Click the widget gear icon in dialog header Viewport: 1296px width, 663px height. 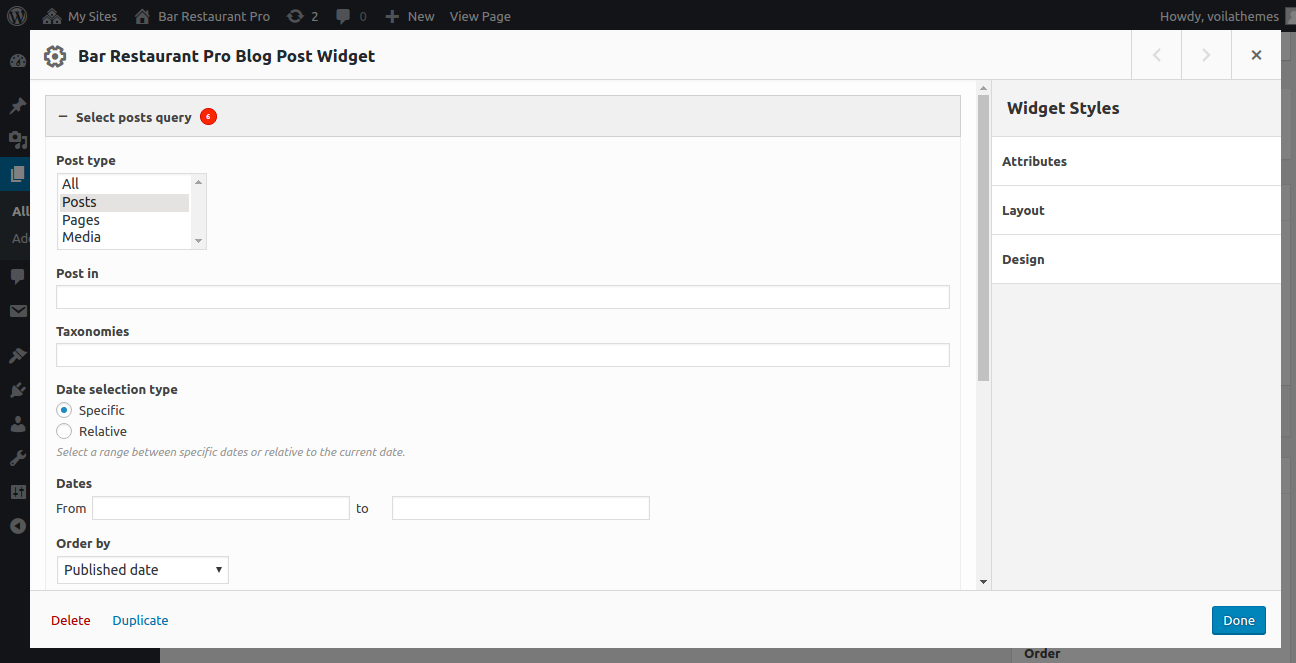pos(55,56)
